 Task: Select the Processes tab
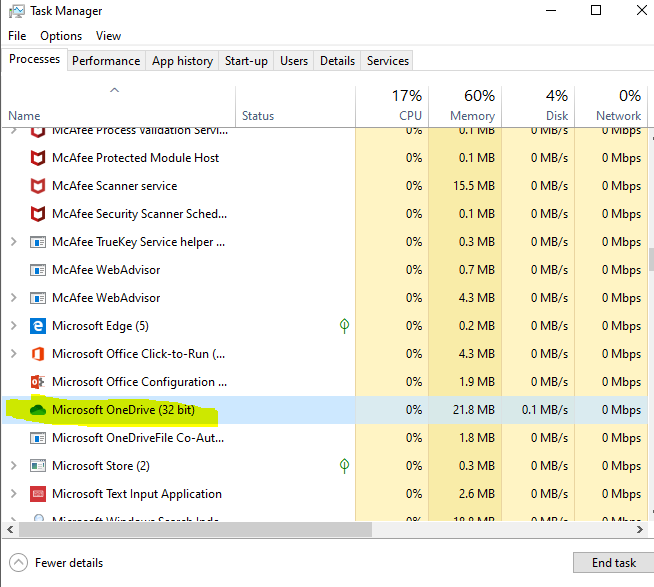click(34, 59)
